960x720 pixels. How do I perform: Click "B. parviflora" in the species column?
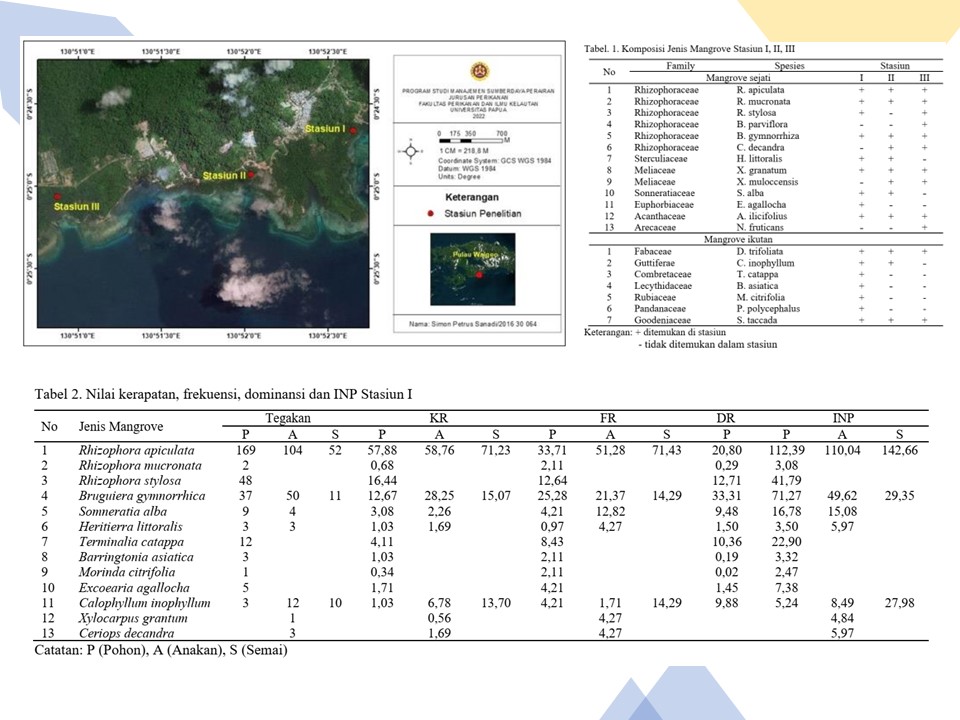coord(762,124)
